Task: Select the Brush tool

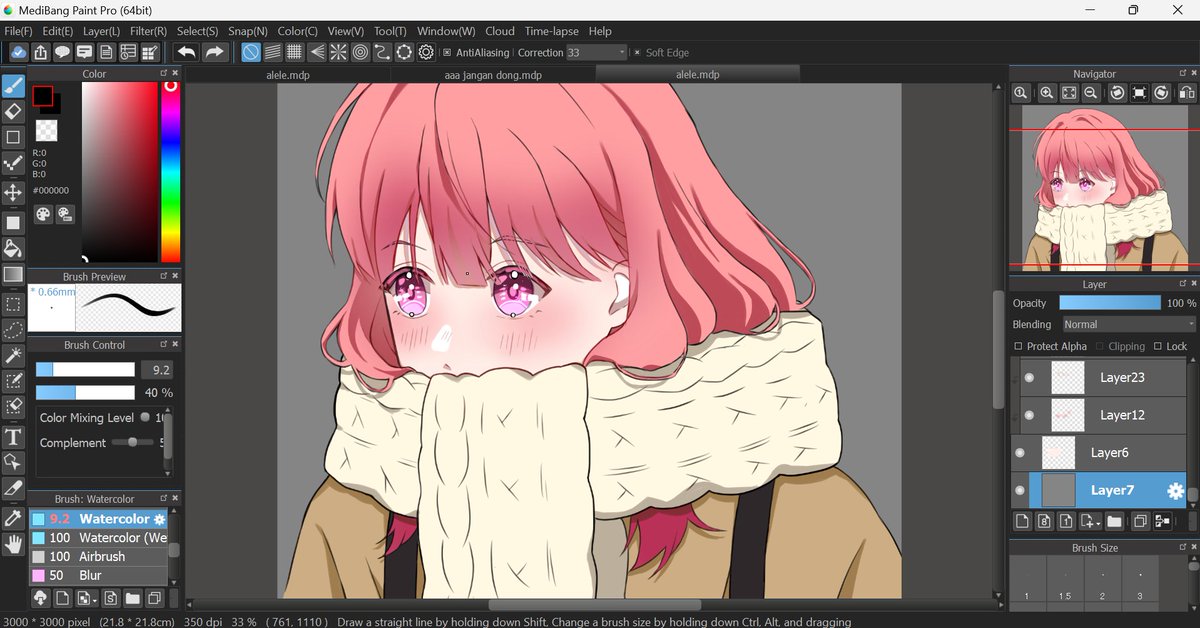Action: coord(13,84)
